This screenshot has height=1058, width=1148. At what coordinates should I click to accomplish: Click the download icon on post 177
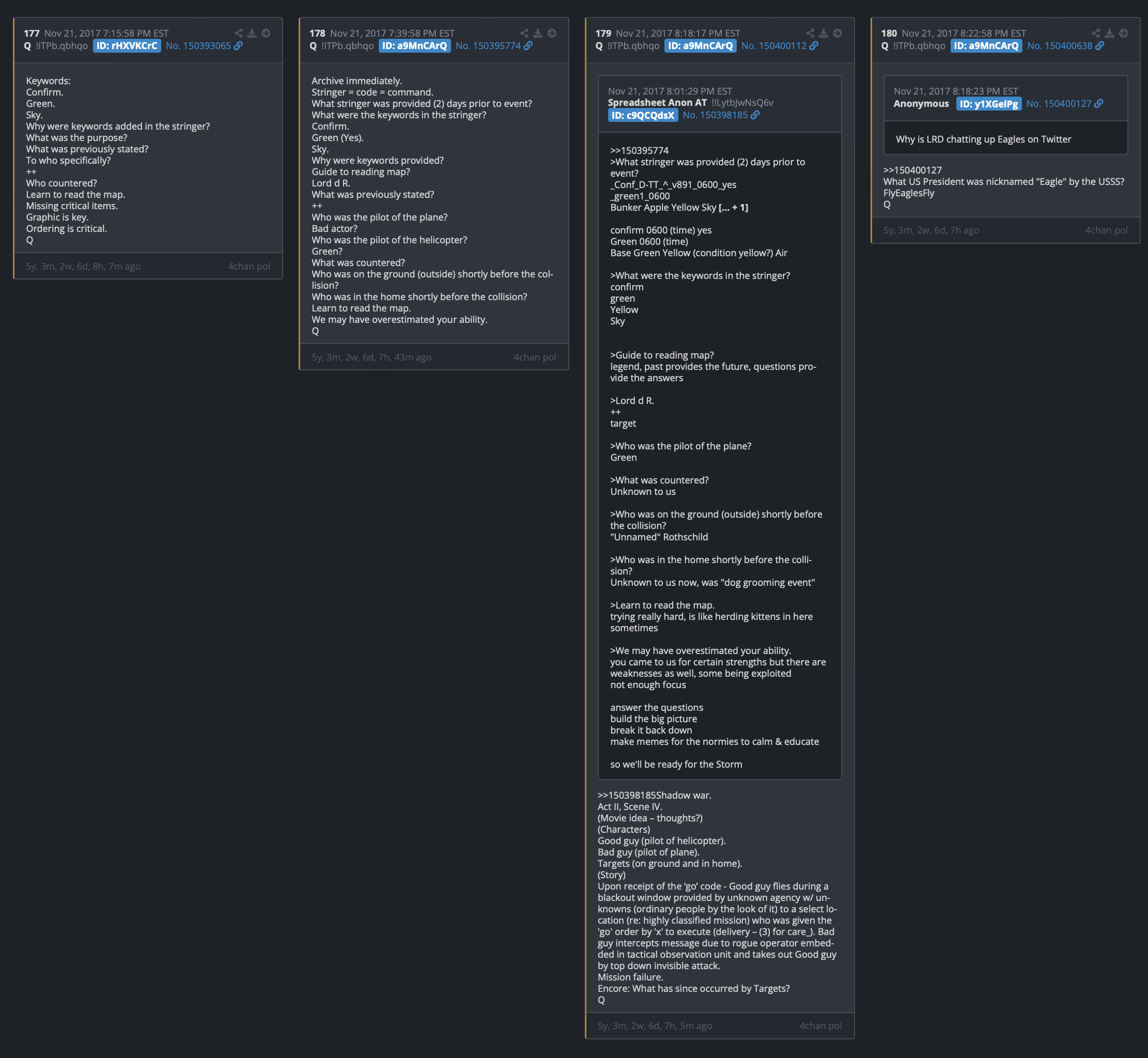pos(252,33)
